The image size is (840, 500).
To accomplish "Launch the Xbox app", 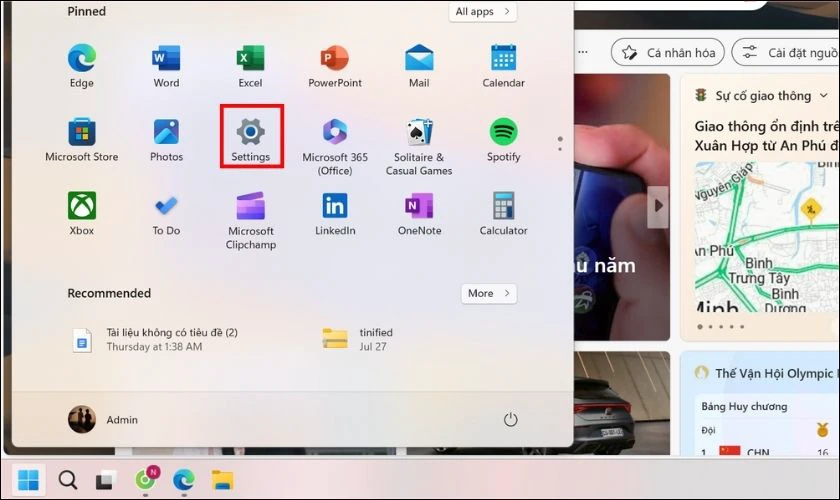I will pos(81,213).
